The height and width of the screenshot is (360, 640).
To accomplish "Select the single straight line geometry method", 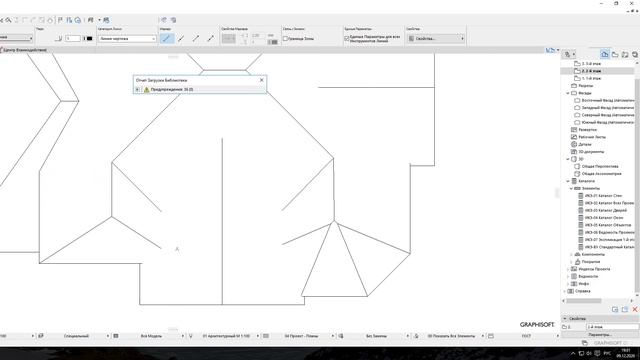I will (167, 38).
